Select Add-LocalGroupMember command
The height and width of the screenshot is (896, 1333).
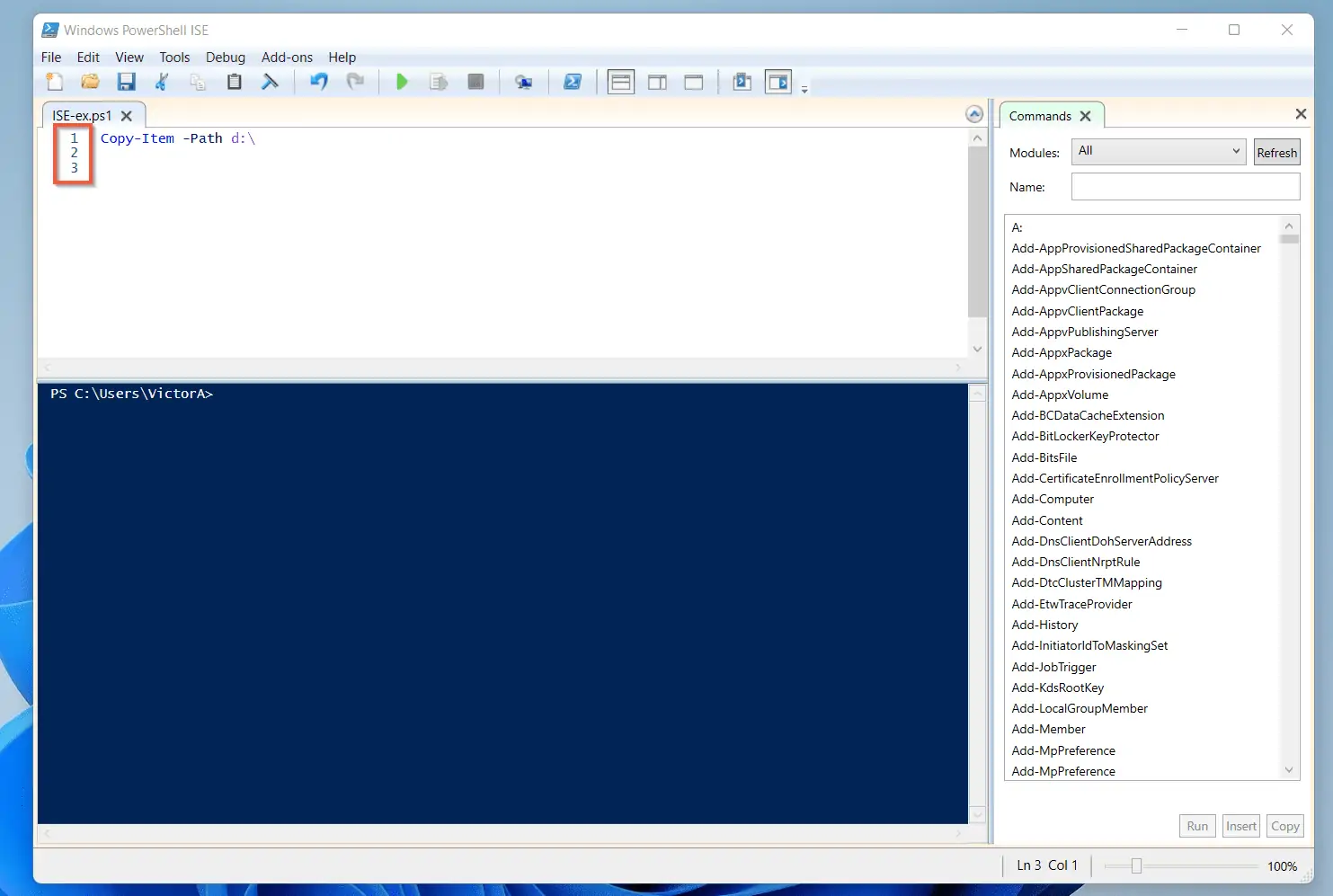[x=1080, y=708]
